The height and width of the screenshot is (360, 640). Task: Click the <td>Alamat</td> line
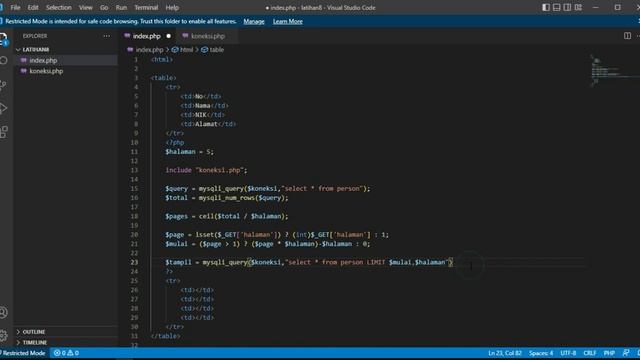[208, 124]
